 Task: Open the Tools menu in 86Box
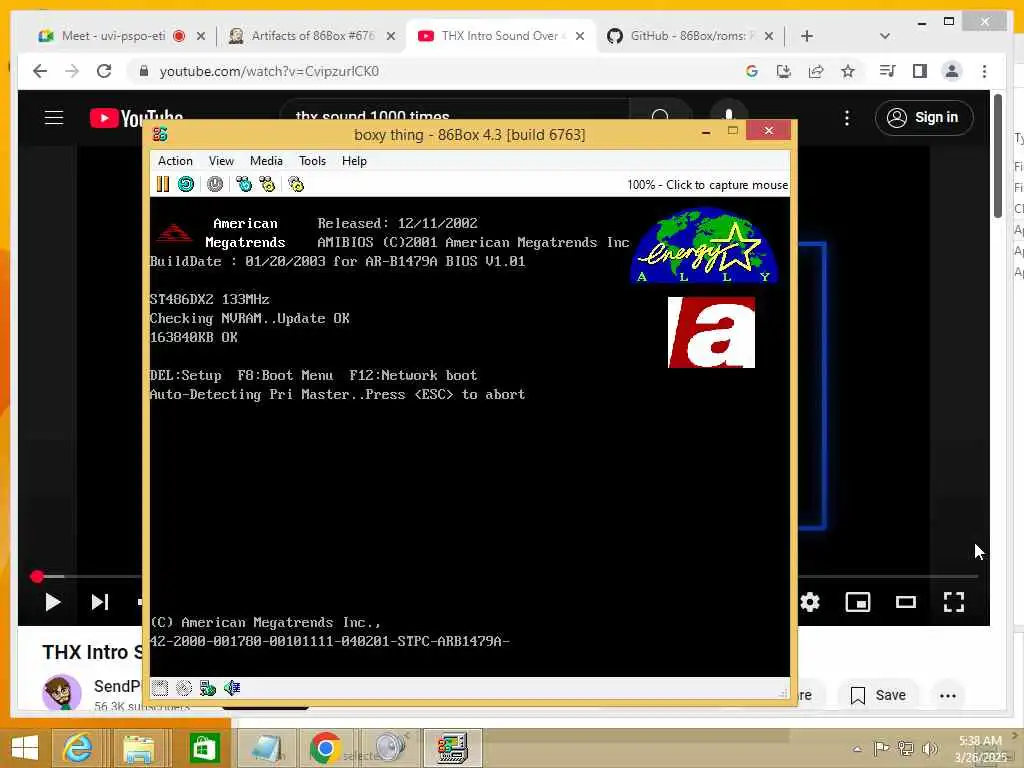(312, 161)
